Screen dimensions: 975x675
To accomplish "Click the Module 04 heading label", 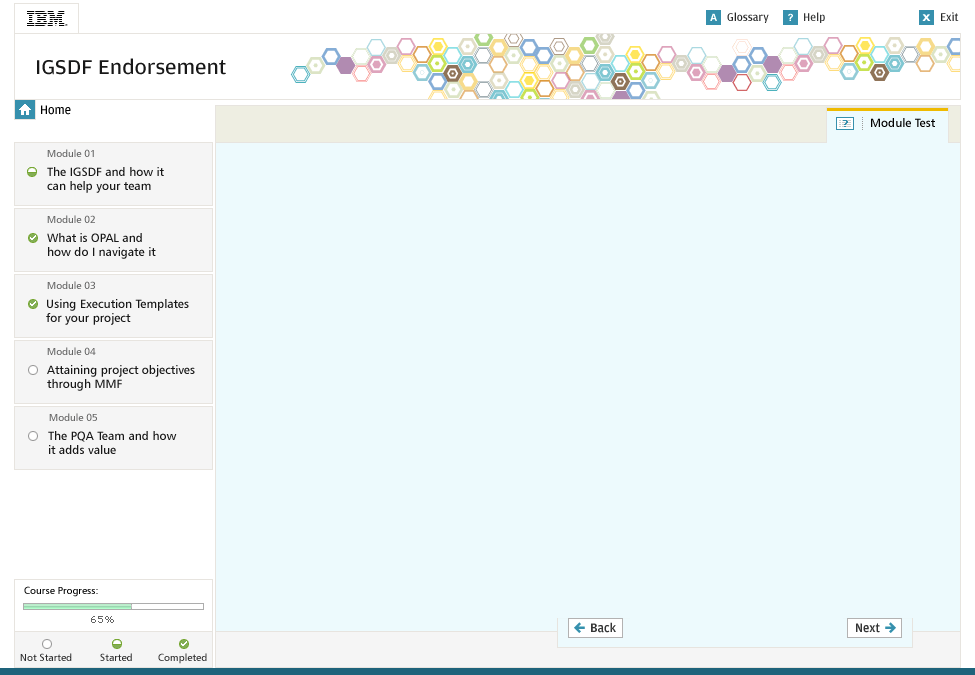I will [71, 351].
